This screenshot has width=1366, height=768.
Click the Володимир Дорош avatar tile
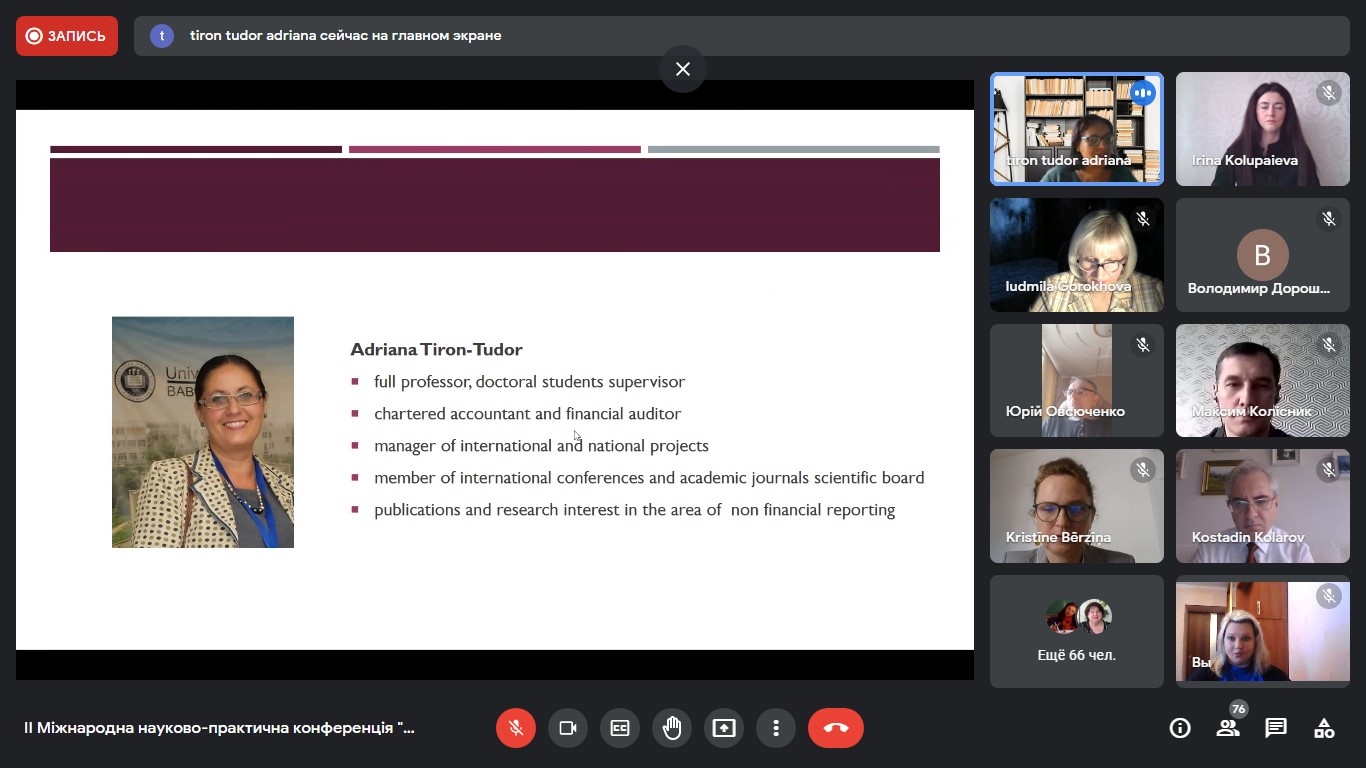click(1262, 255)
